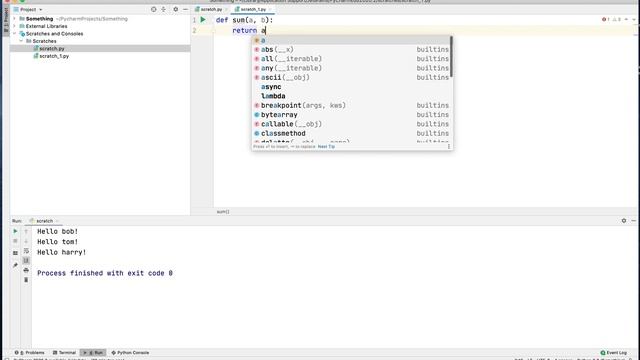Click 'Hello bob!' output line
The height and width of the screenshot is (360, 640).
[x=58, y=231]
